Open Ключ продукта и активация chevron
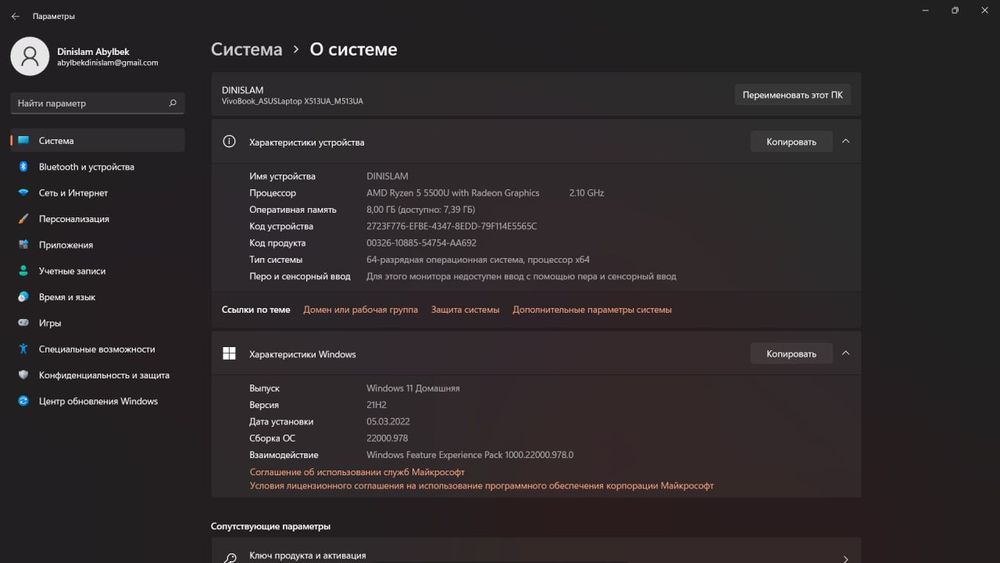The height and width of the screenshot is (563, 1000). click(x=846, y=558)
